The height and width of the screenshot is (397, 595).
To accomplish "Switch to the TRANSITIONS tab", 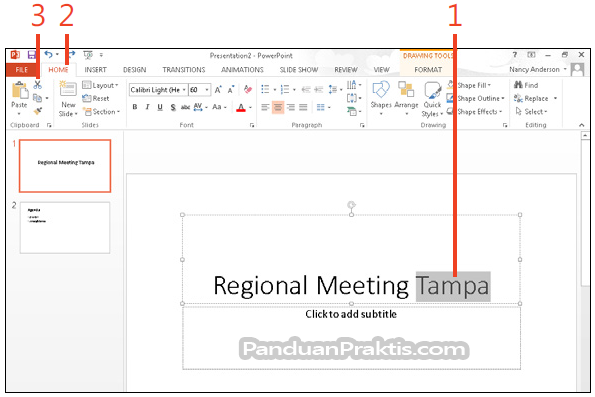I will [x=184, y=70].
